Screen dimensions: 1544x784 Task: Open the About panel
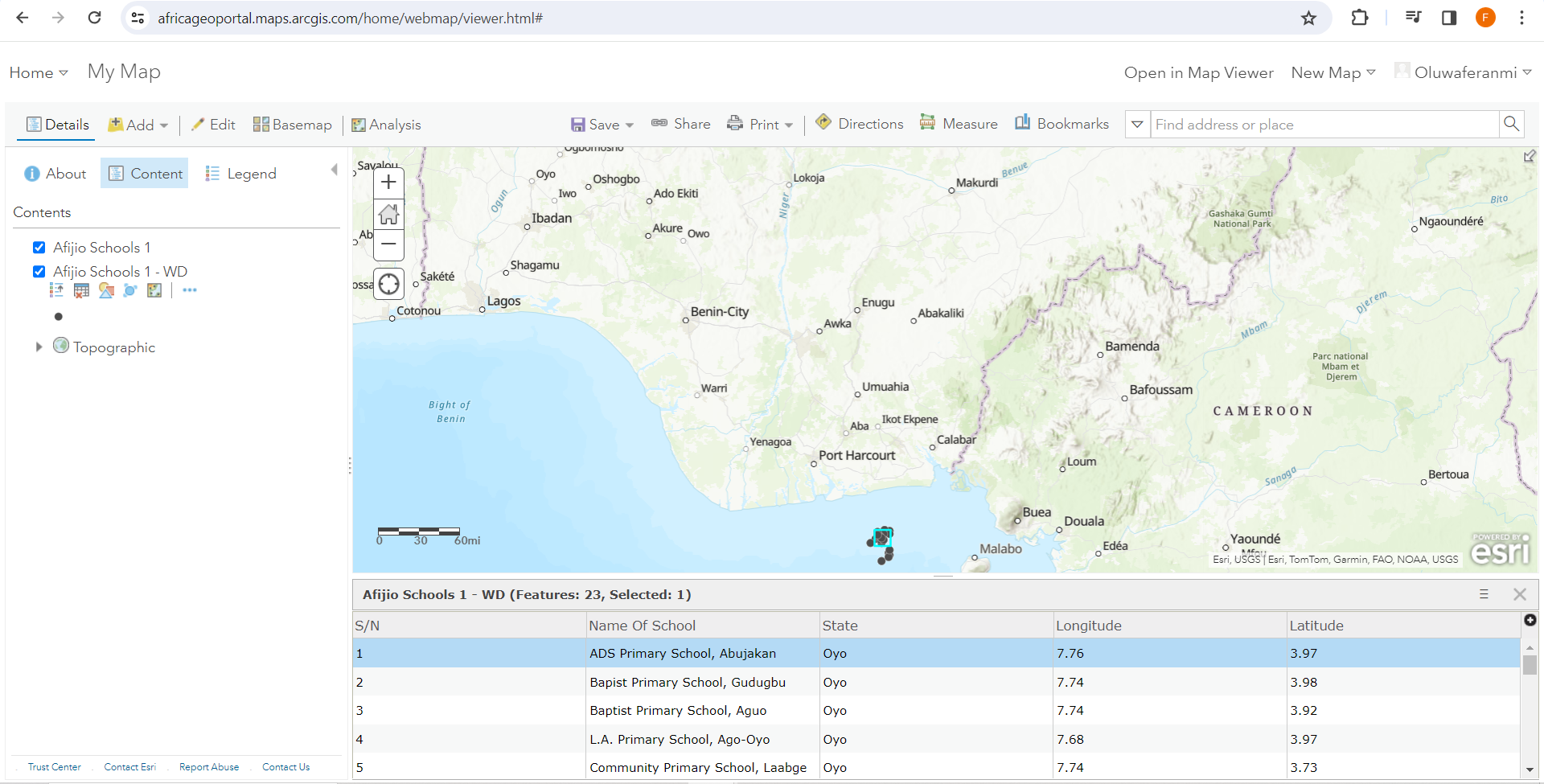point(54,173)
